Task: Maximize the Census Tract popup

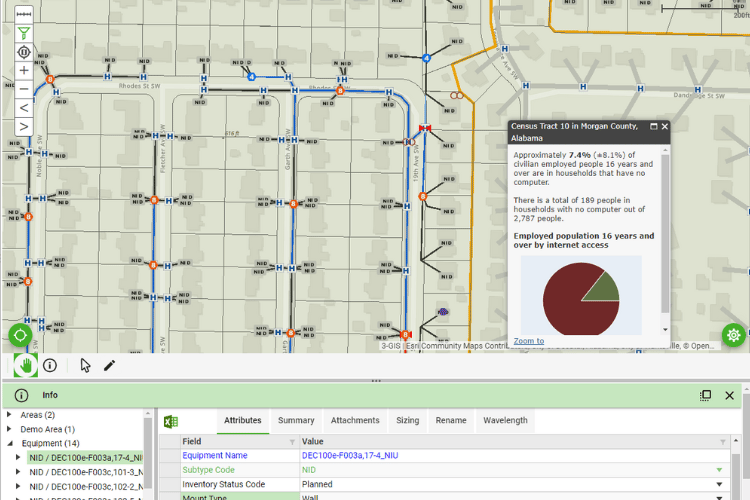Action: 653,126
